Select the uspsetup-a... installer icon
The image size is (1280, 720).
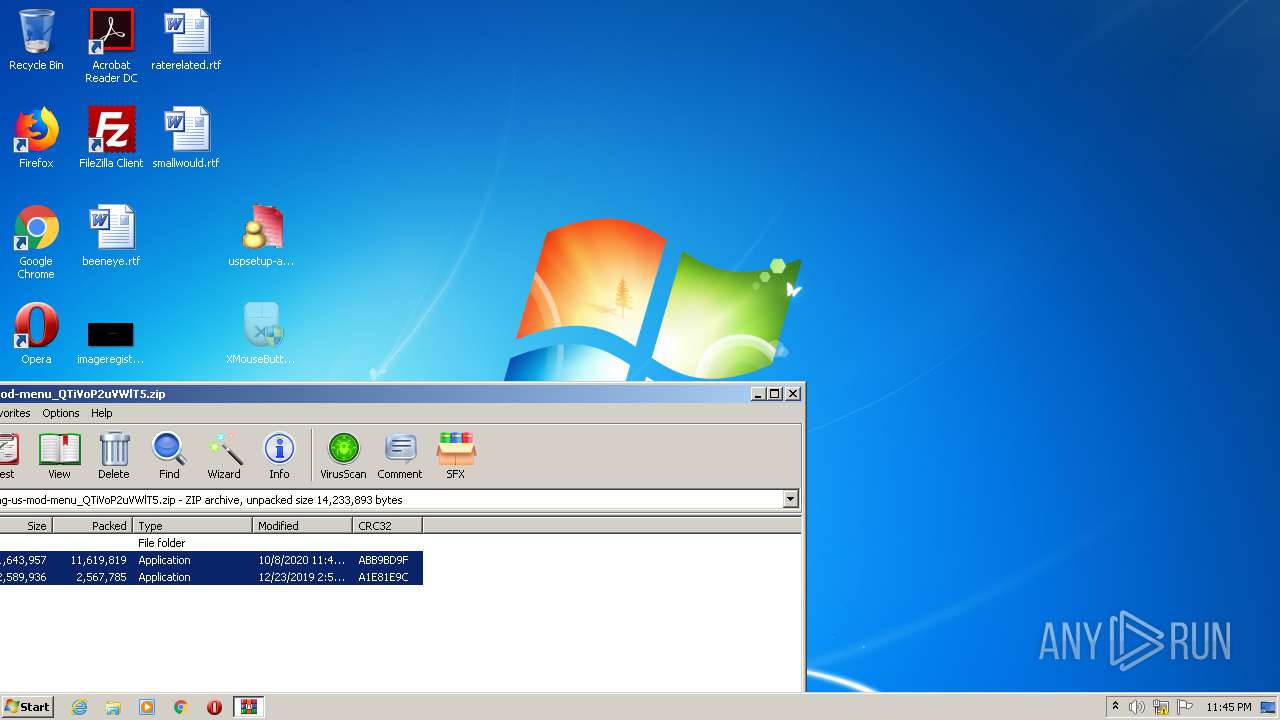[x=262, y=237]
